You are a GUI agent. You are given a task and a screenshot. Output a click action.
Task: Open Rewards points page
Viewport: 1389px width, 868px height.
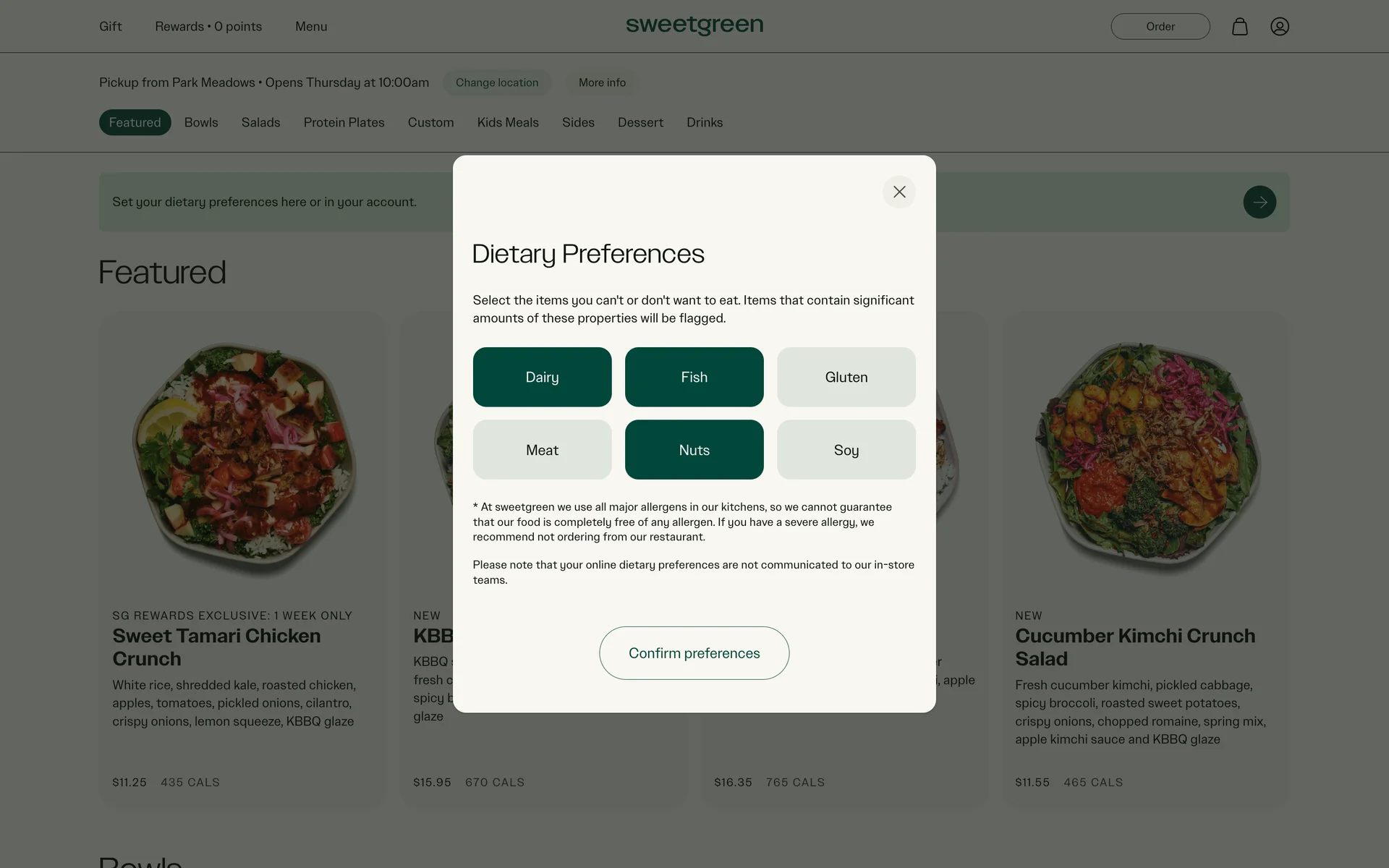pyautogui.click(x=208, y=27)
